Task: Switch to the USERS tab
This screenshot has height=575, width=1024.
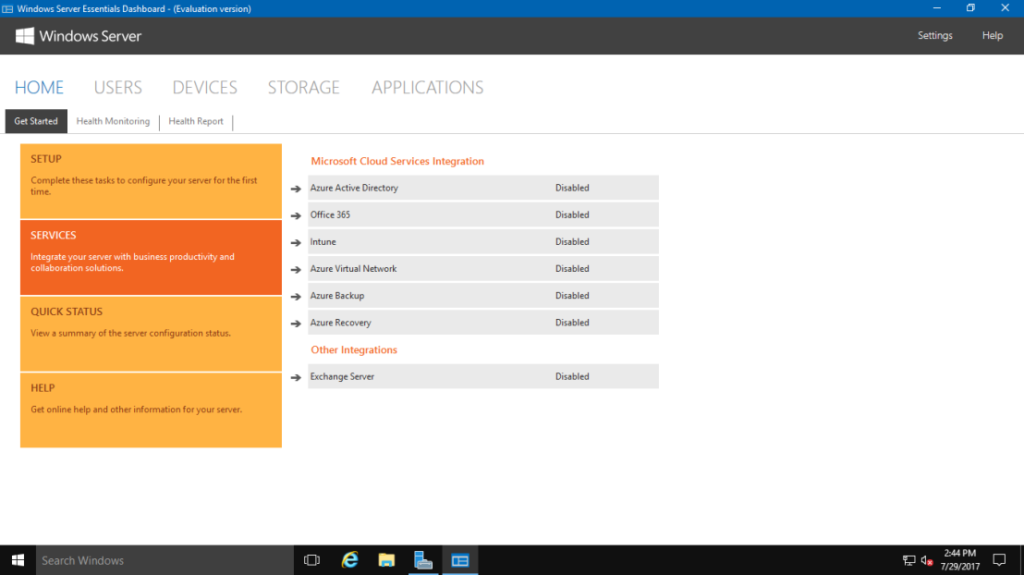Action: 118,88
